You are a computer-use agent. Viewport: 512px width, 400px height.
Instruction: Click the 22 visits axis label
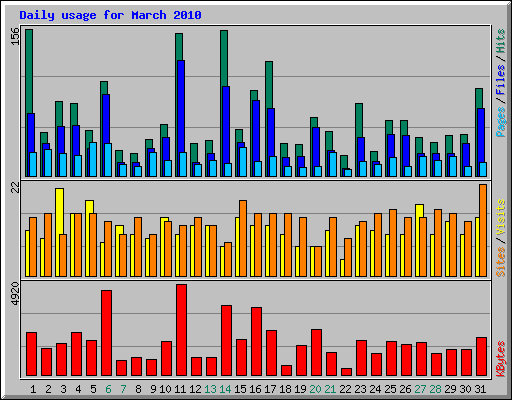pyautogui.click(x=15, y=188)
